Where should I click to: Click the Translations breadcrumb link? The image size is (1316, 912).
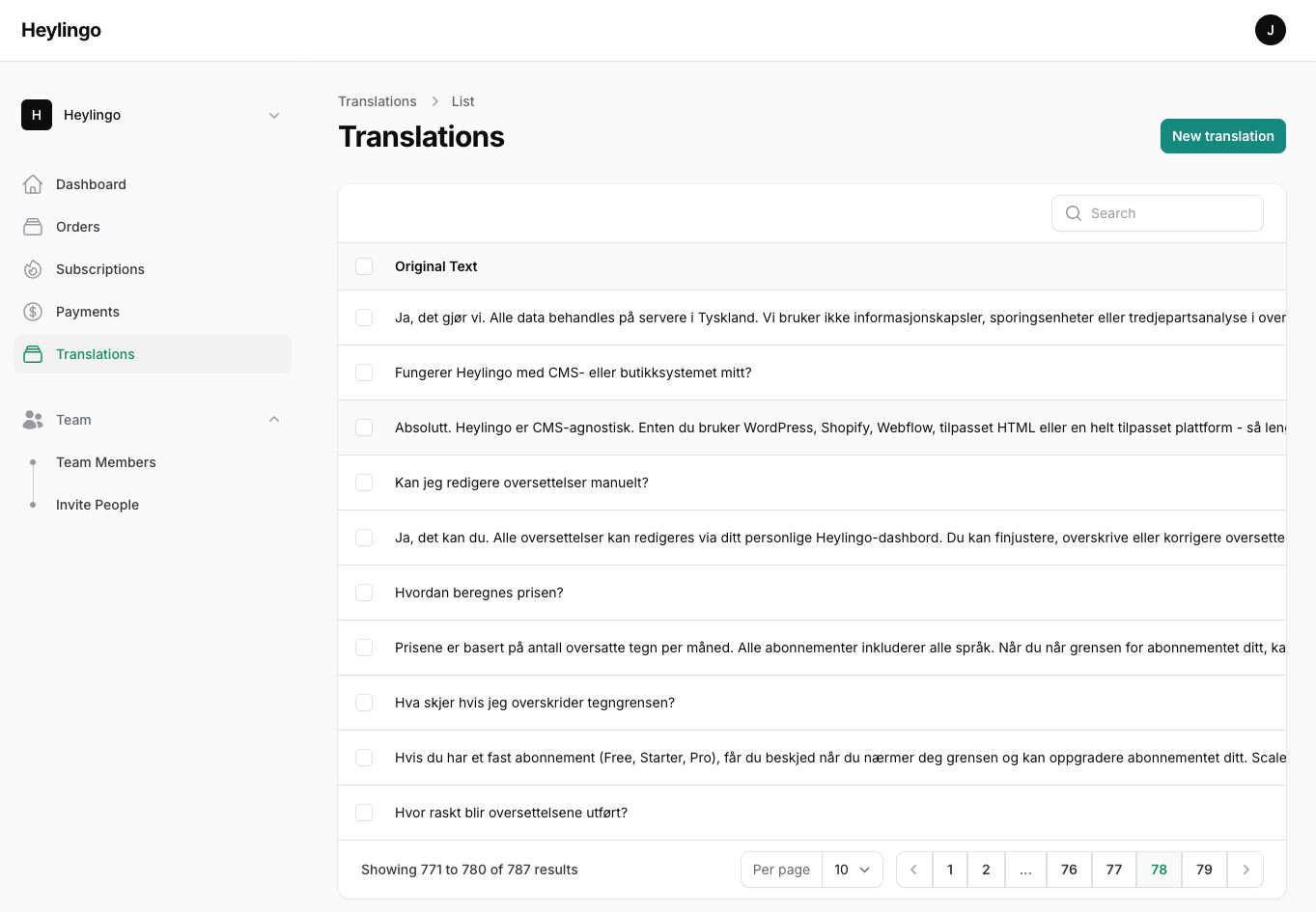(378, 101)
